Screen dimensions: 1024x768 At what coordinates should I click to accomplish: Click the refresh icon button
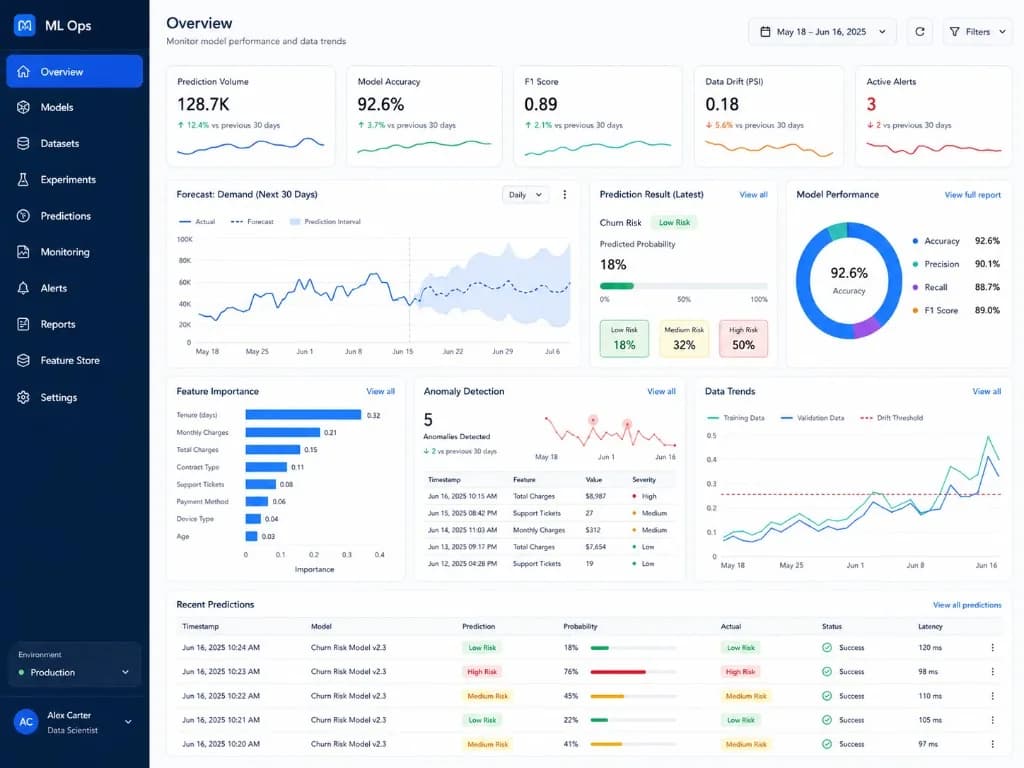920,31
